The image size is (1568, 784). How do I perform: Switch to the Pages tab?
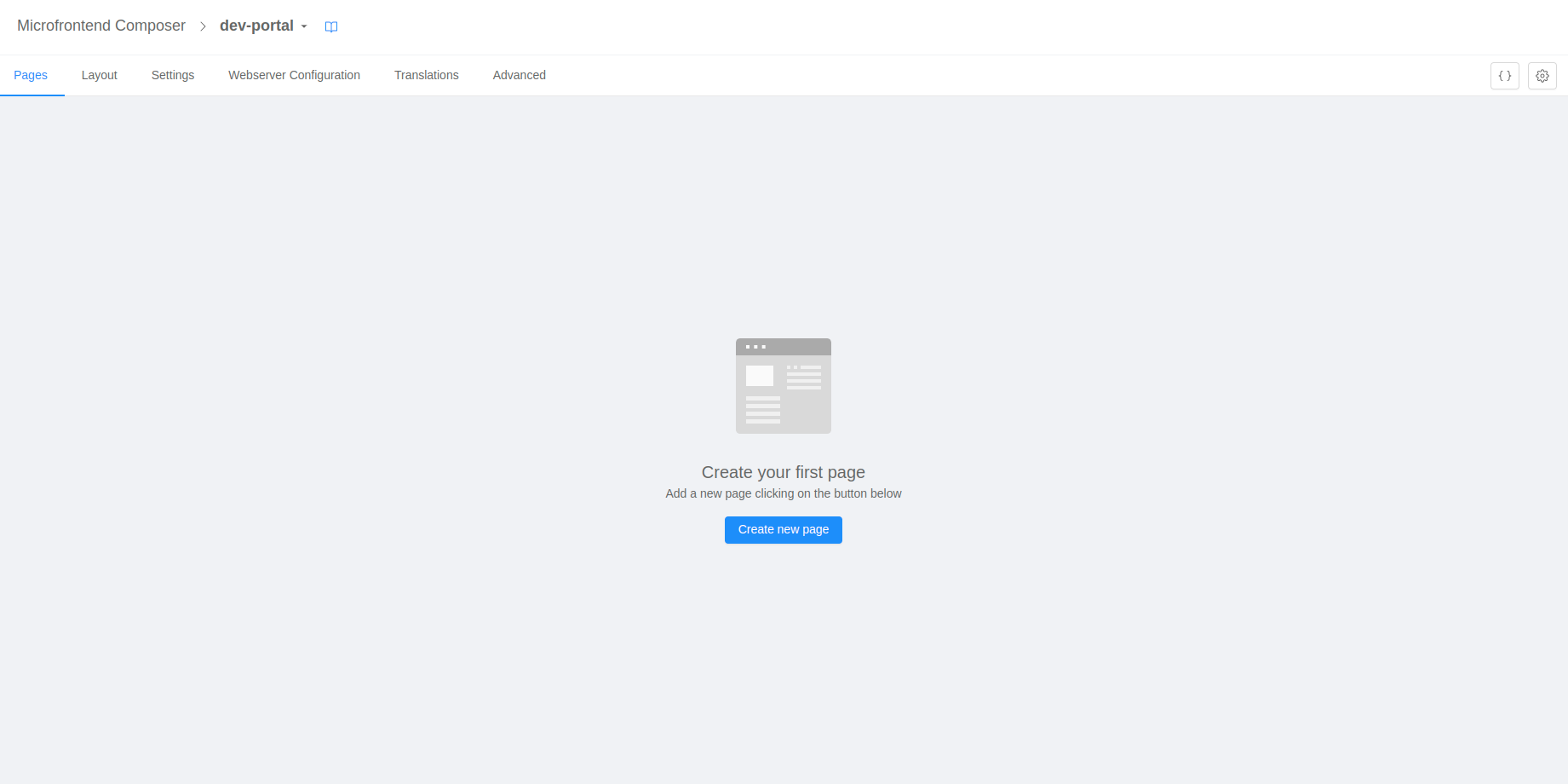point(31,75)
